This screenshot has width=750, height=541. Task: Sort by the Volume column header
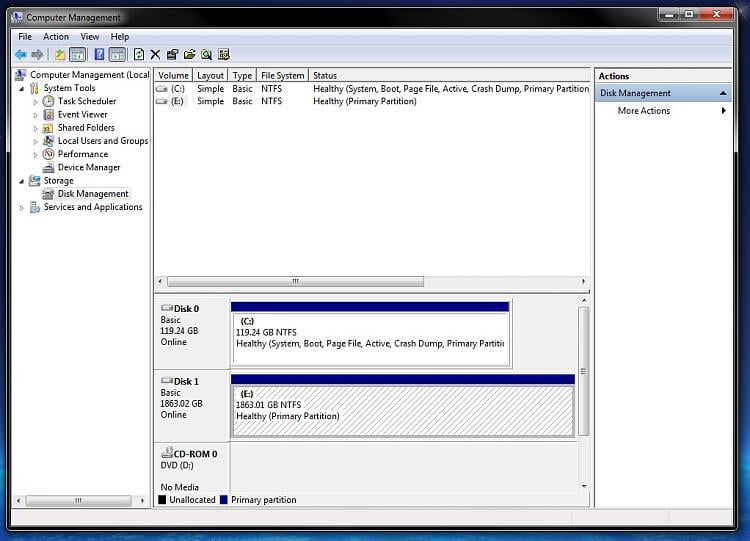173,75
